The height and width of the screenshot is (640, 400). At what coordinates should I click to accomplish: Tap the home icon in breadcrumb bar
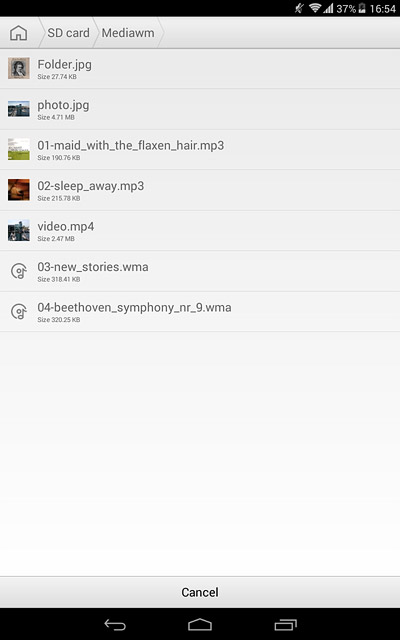click(x=18, y=33)
